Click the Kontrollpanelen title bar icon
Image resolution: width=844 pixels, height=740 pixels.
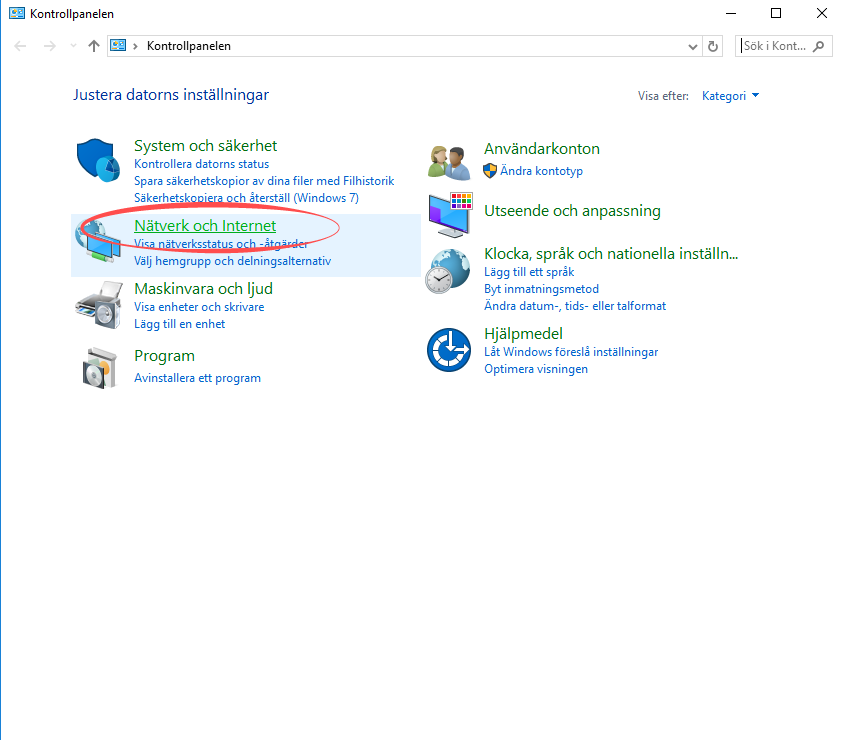pyautogui.click(x=17, y=13)
